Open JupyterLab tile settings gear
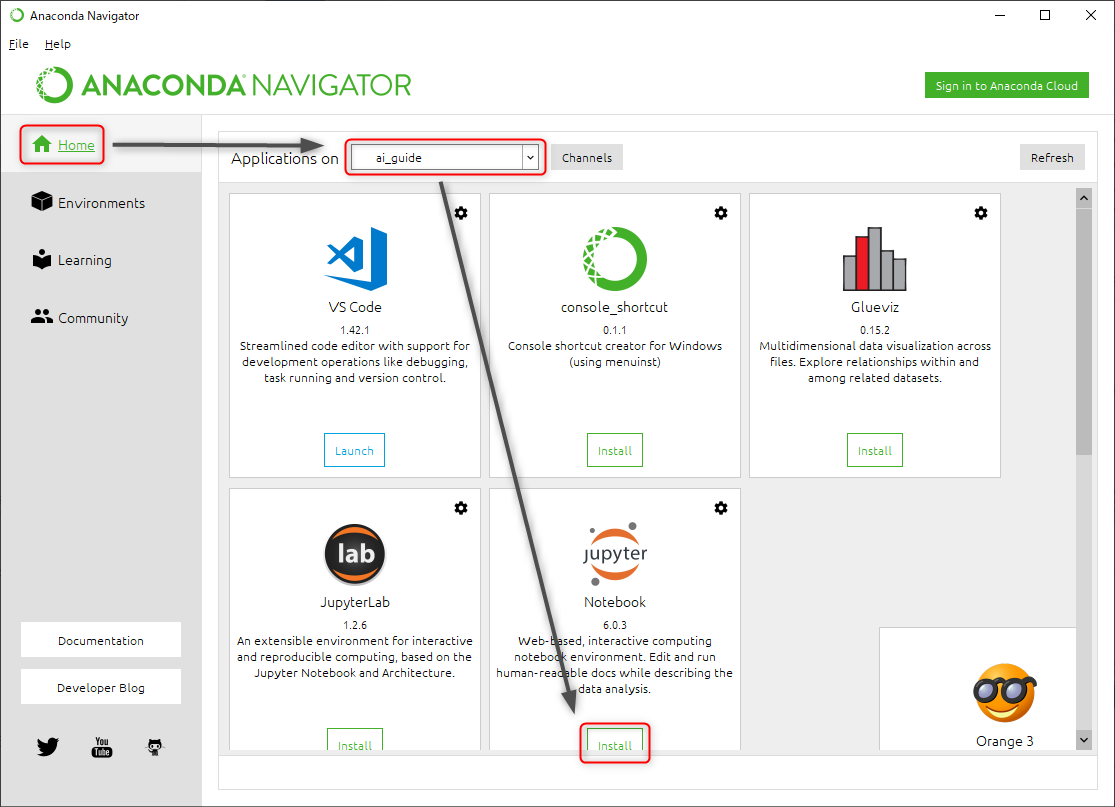The image size is (1115, 807). (461, 508)
